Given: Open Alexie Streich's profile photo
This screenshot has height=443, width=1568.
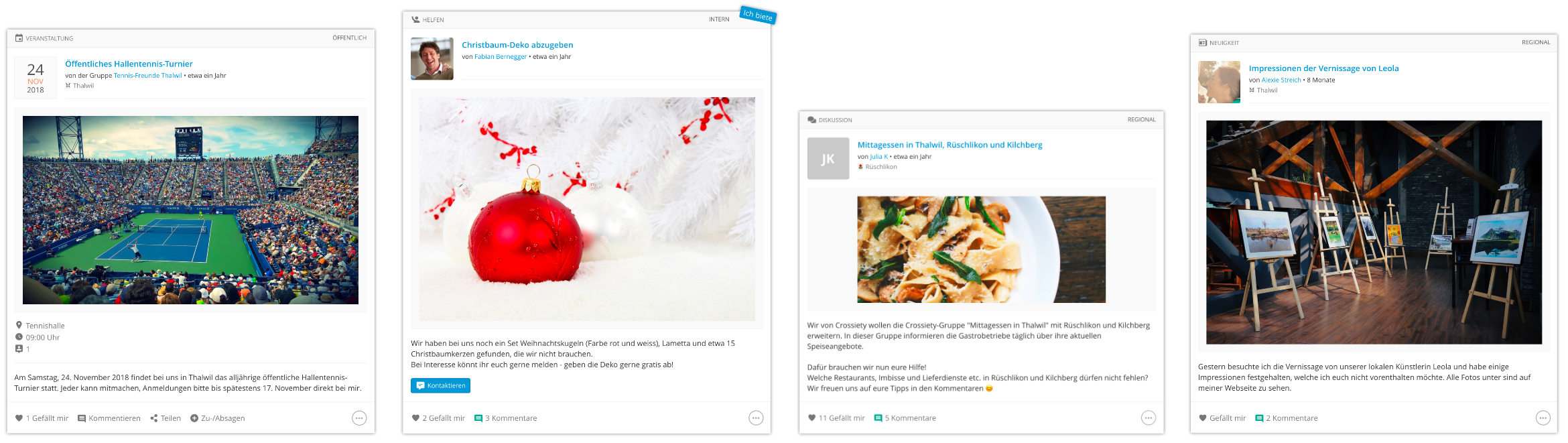Looking at the screenshot, I should pos(1220,82).
